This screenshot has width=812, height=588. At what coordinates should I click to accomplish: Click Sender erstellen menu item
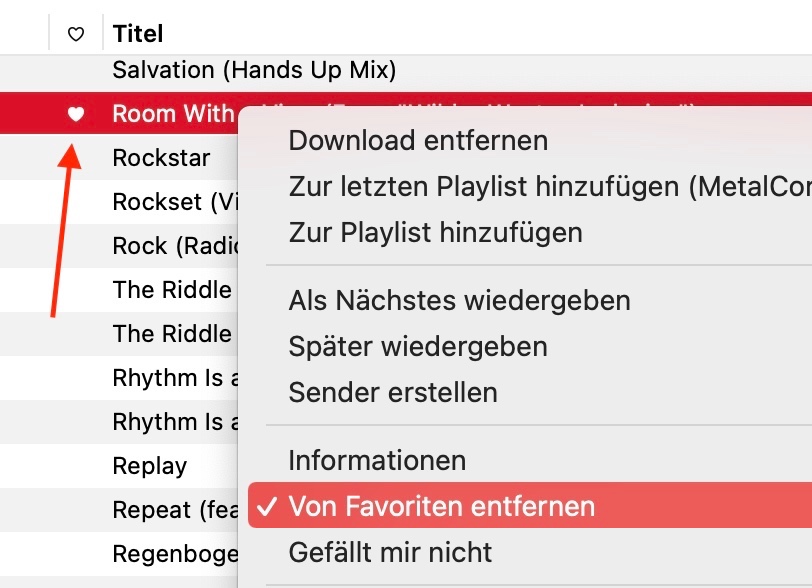(393, 392)
